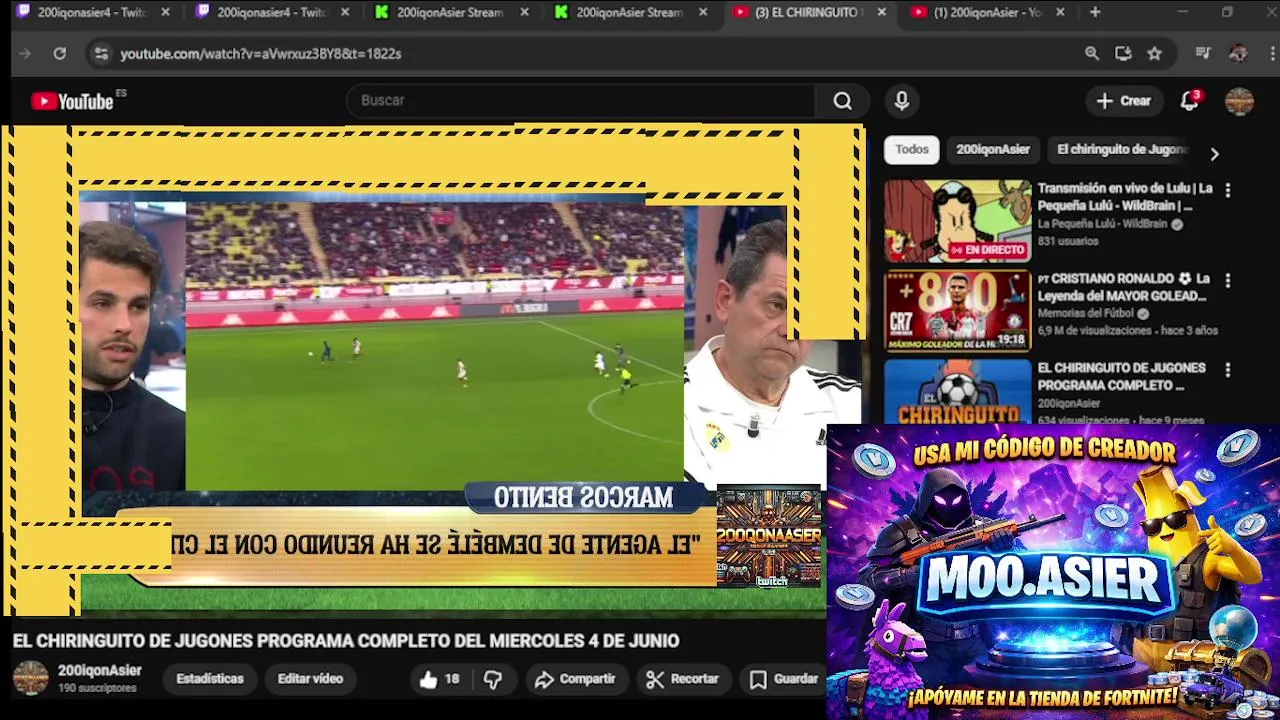Open a new browser tab
Viewport: 1280px width, 720px height.
pyautogui.click(x=1095, y=13)
